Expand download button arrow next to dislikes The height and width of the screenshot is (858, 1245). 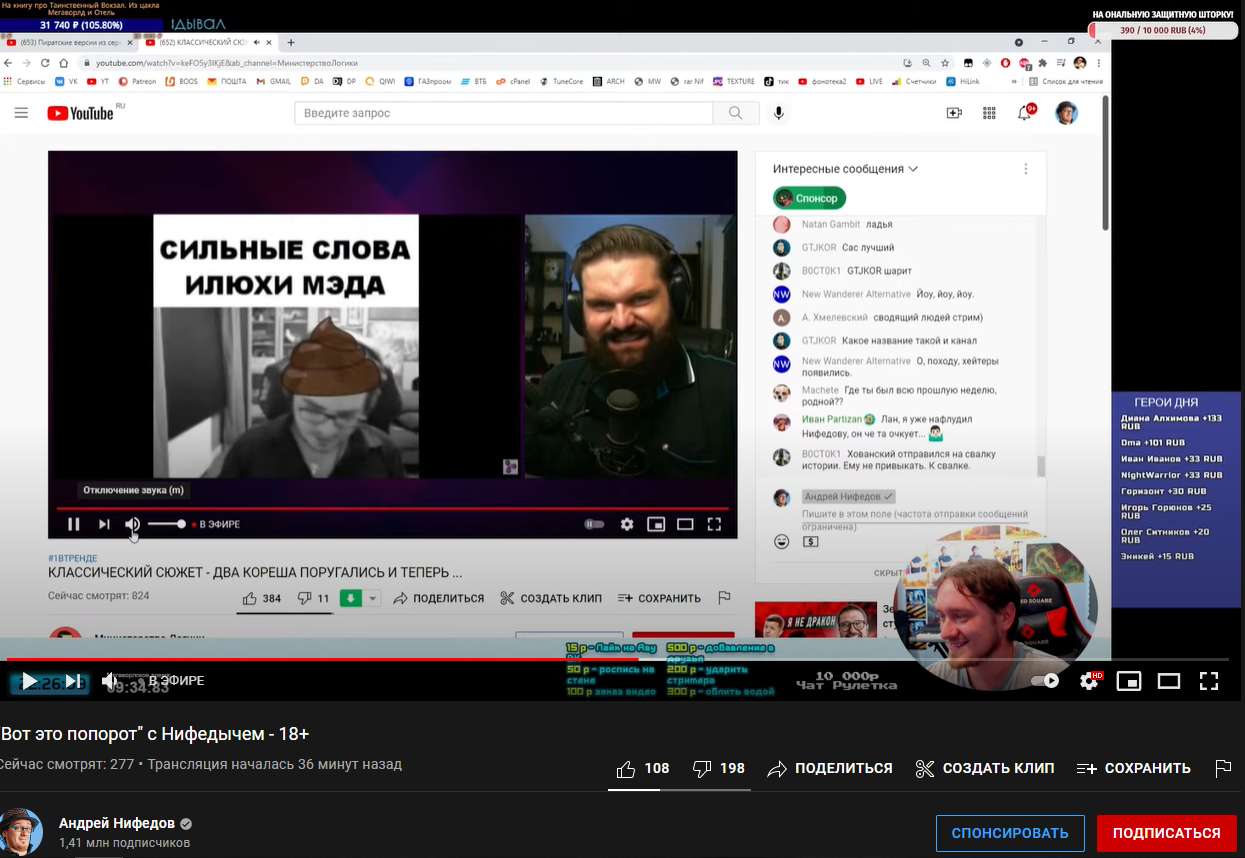(373, 598)
